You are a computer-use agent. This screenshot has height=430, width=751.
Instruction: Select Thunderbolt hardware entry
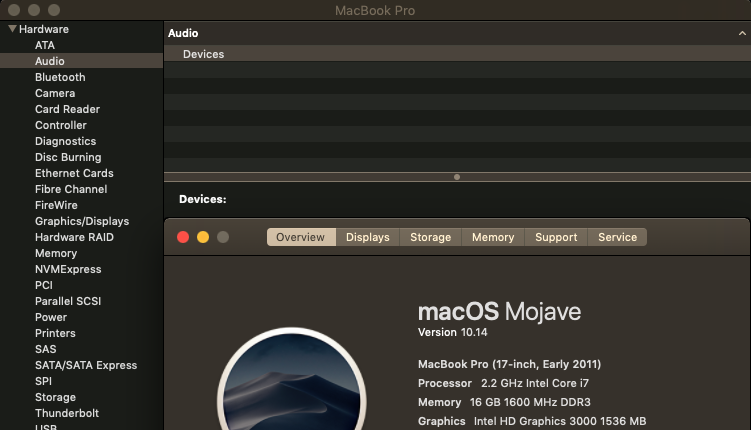[67, 413]
